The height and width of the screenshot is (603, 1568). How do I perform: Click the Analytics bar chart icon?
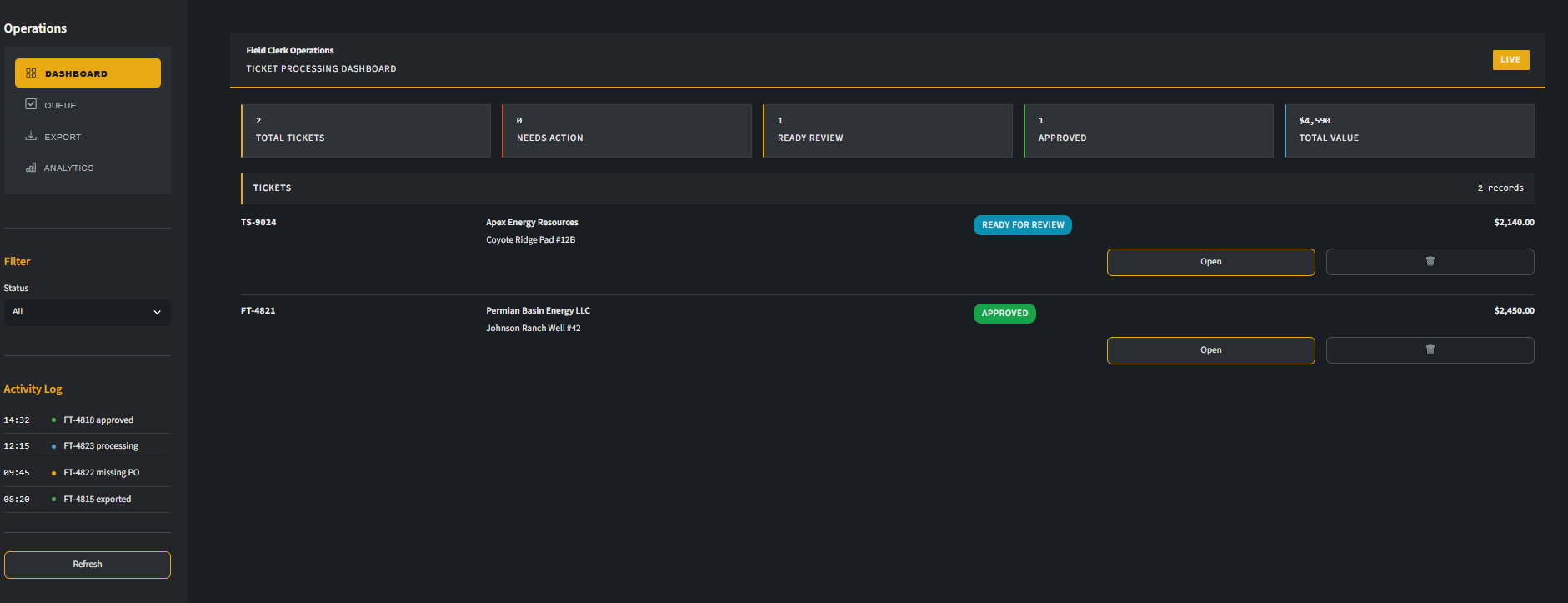click(31, 168)
